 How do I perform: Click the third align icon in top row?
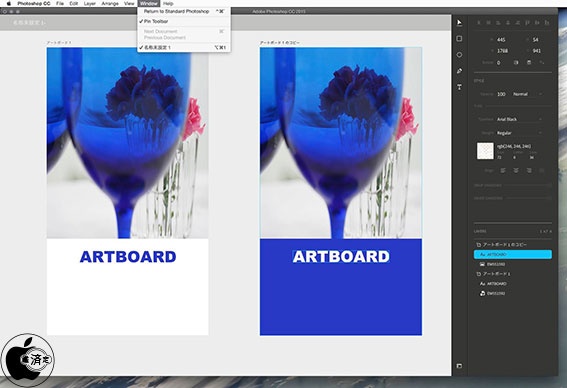[498, 23]
